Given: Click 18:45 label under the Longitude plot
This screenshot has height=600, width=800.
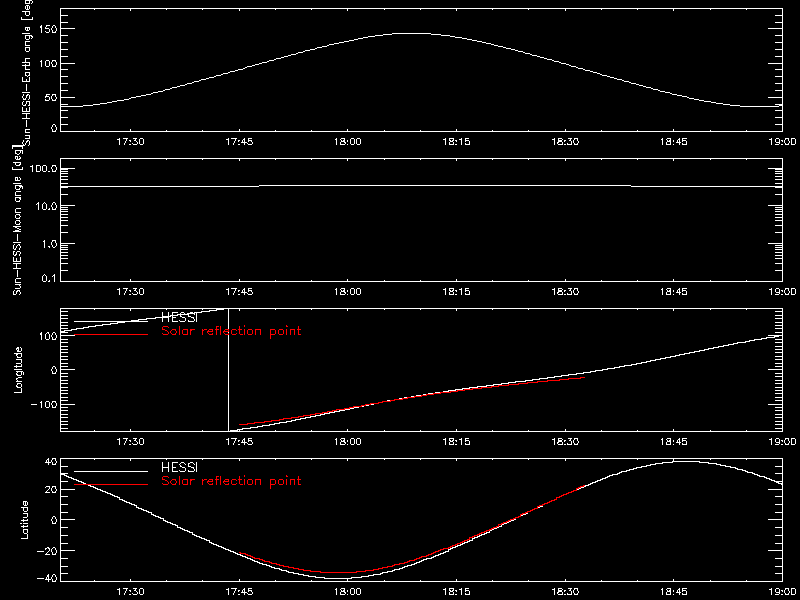Looking at the screenshot, I should [673, 442].
